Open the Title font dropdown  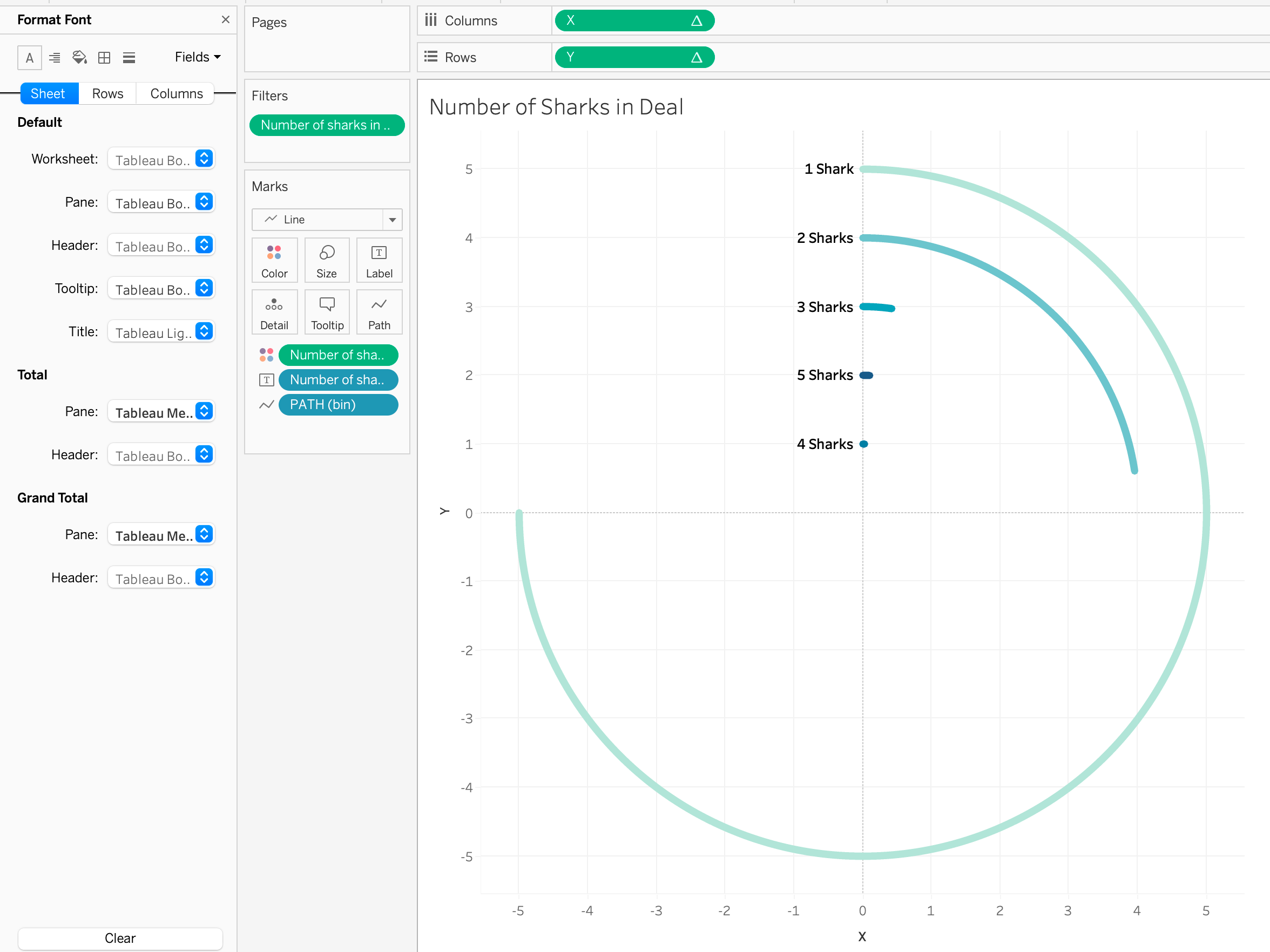(x=161, y=332)
